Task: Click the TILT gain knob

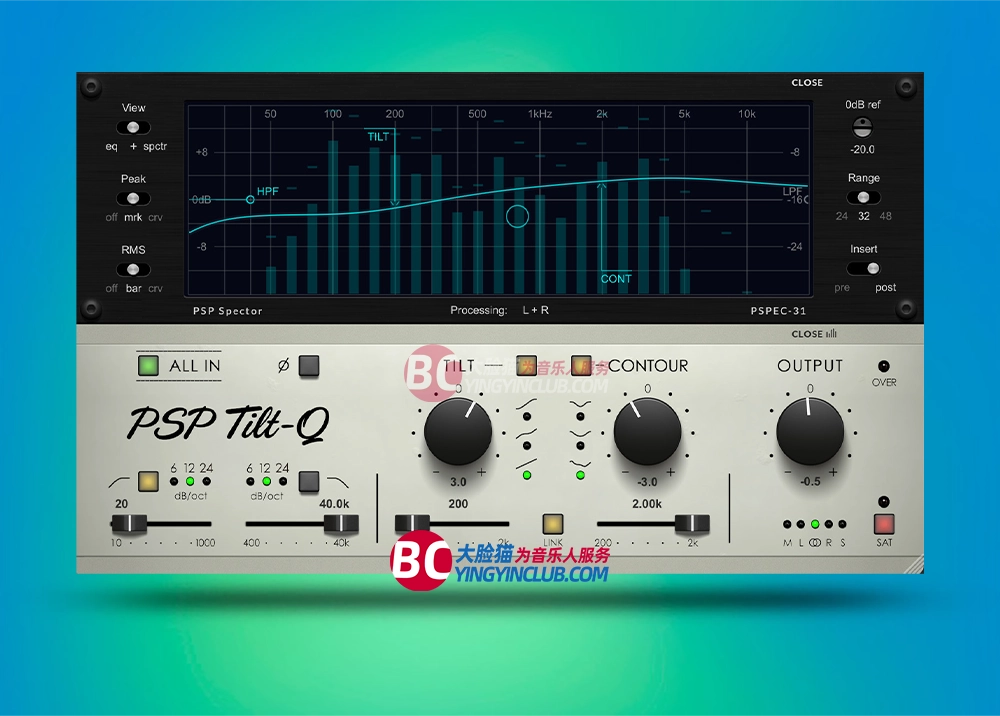Action: coord(458,431)
